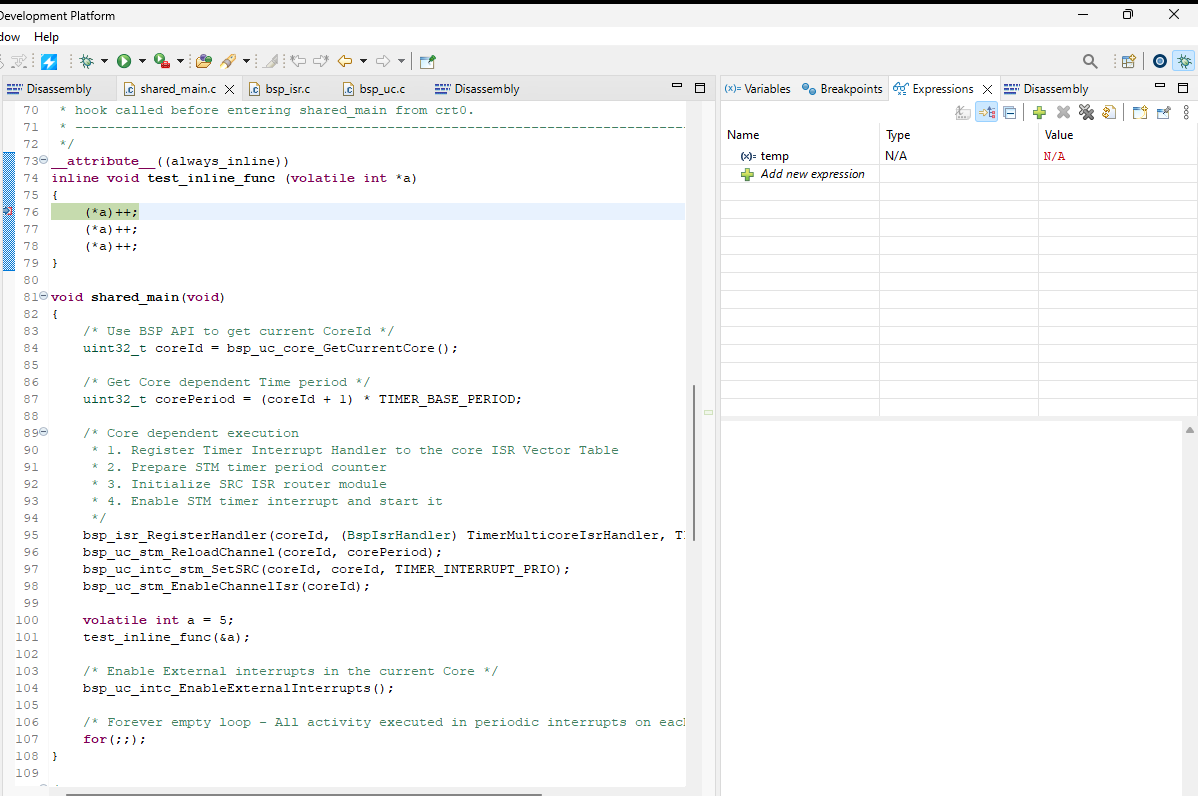Switch to the bsp_isr.c editor tab
This screenshot has width=1198, height=796.
[287, 89]
